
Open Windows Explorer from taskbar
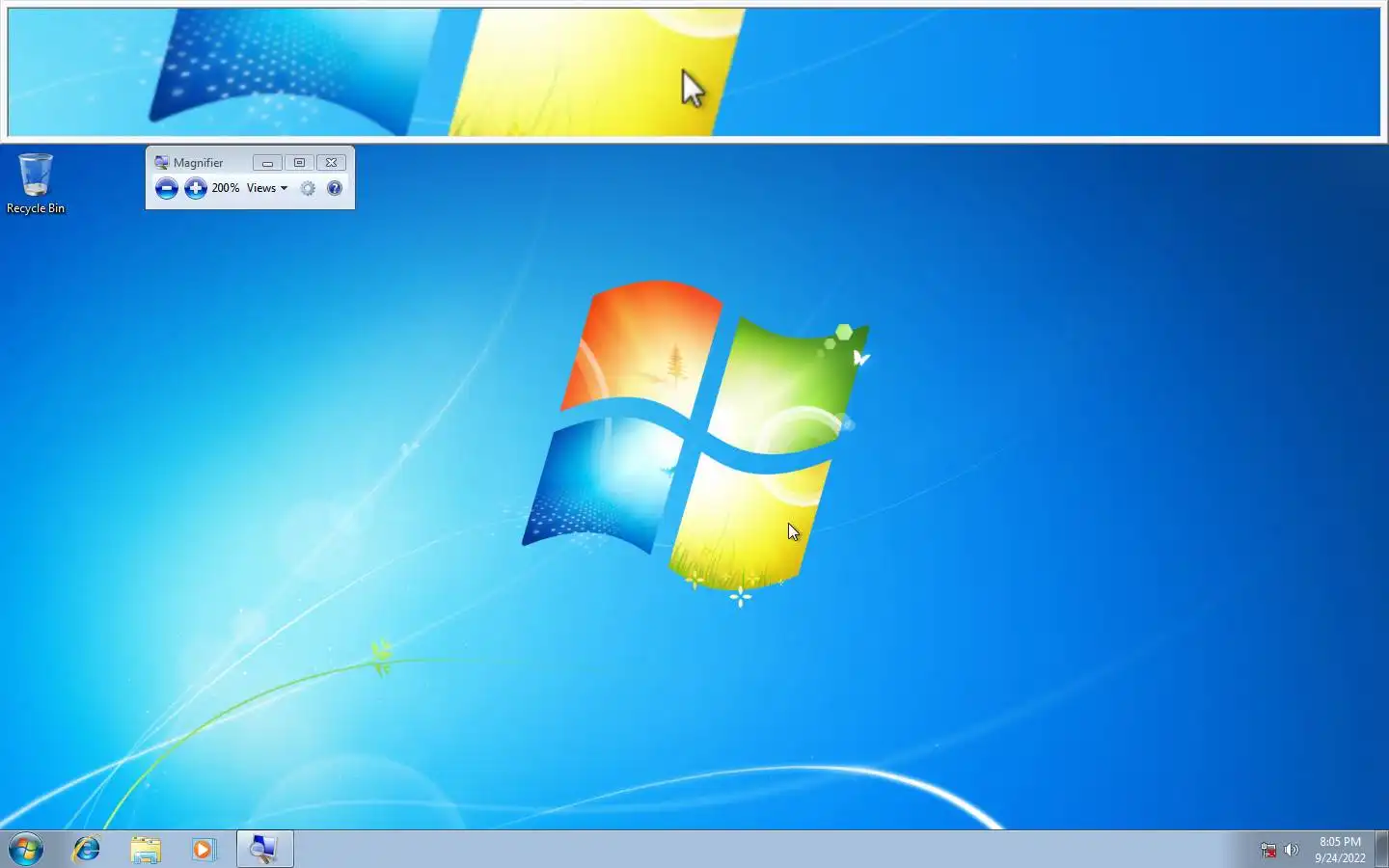point(146,849)
